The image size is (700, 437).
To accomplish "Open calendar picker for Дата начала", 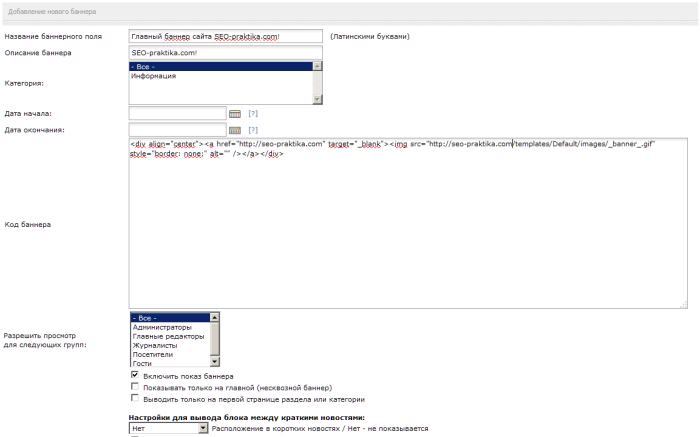I will (235, 114).
